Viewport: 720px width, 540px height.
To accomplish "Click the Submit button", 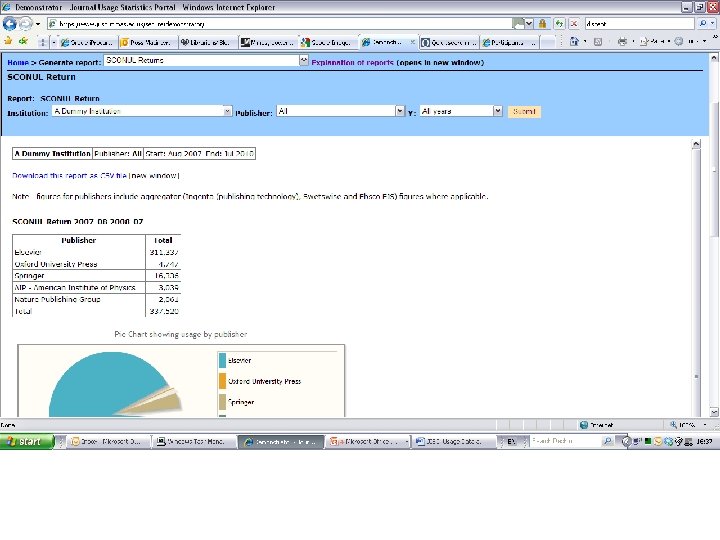I will 524,112.
